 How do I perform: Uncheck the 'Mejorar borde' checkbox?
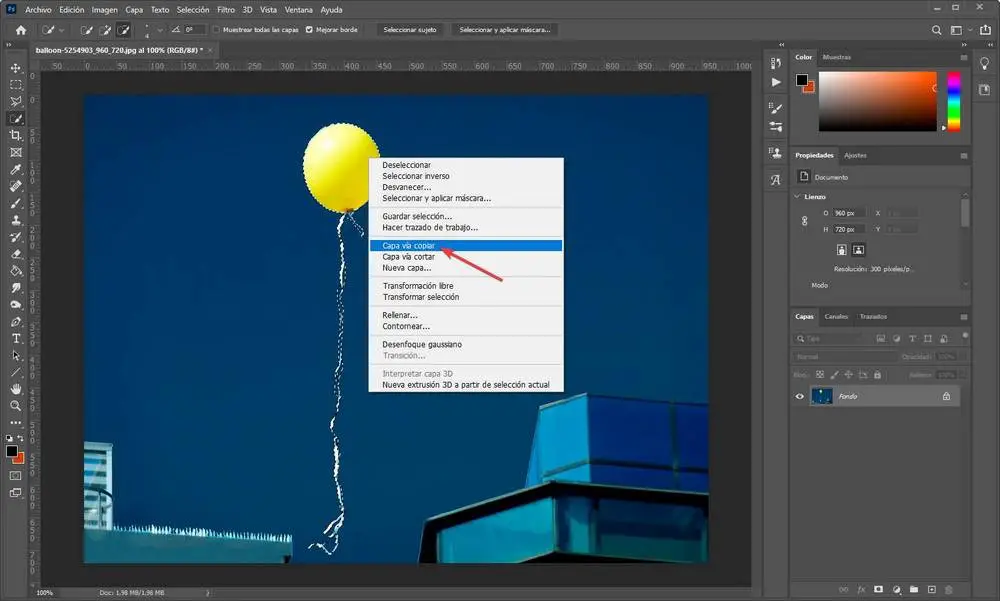(309, 30)
